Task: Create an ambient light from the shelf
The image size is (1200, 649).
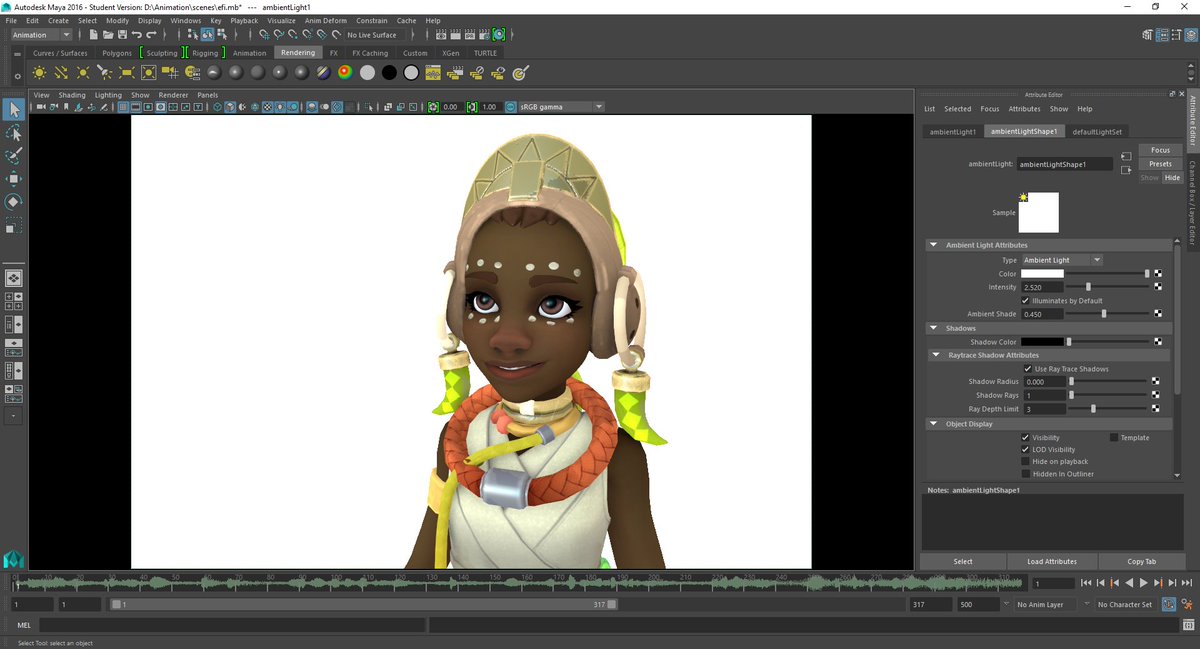Action: point(39,72)
